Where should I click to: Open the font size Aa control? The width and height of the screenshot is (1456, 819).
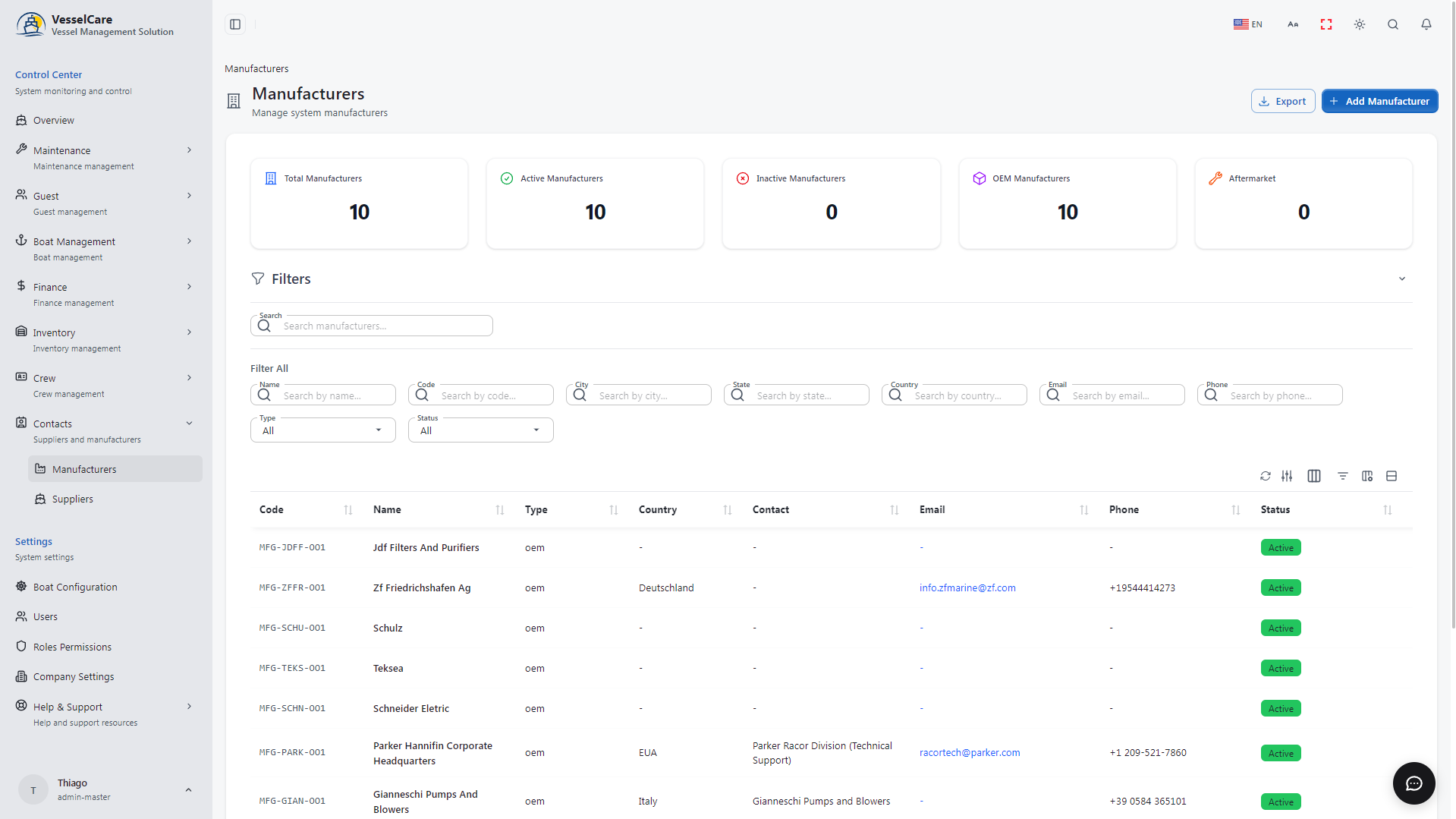pos(1293,24)
